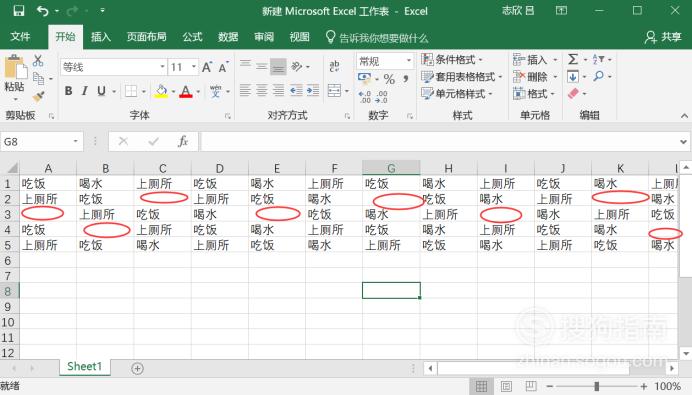Viewport: 692px width, 395px height.
Task: Add a new sheet
Action: 137,368
